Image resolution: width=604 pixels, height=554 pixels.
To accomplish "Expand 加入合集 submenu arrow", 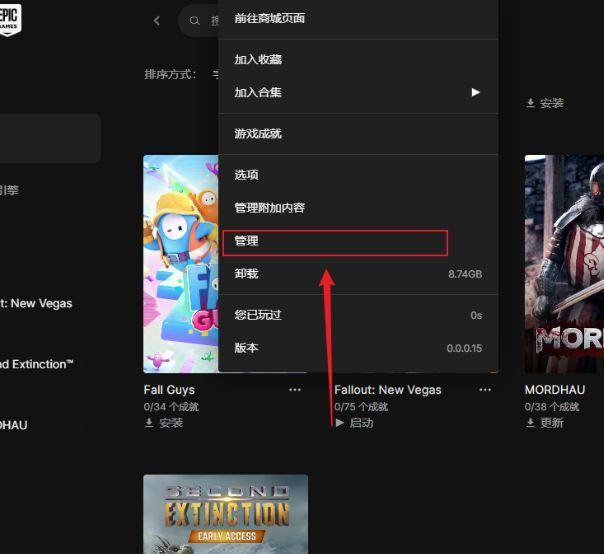I will (x=476, y=92).
